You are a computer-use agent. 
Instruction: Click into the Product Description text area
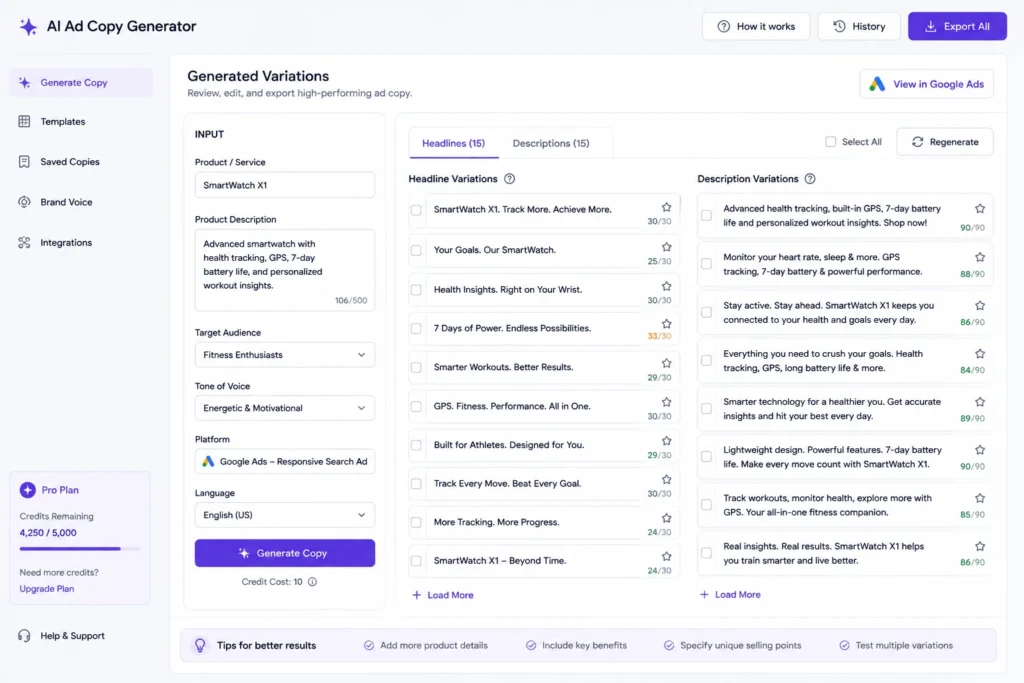[x=285, y=270]
